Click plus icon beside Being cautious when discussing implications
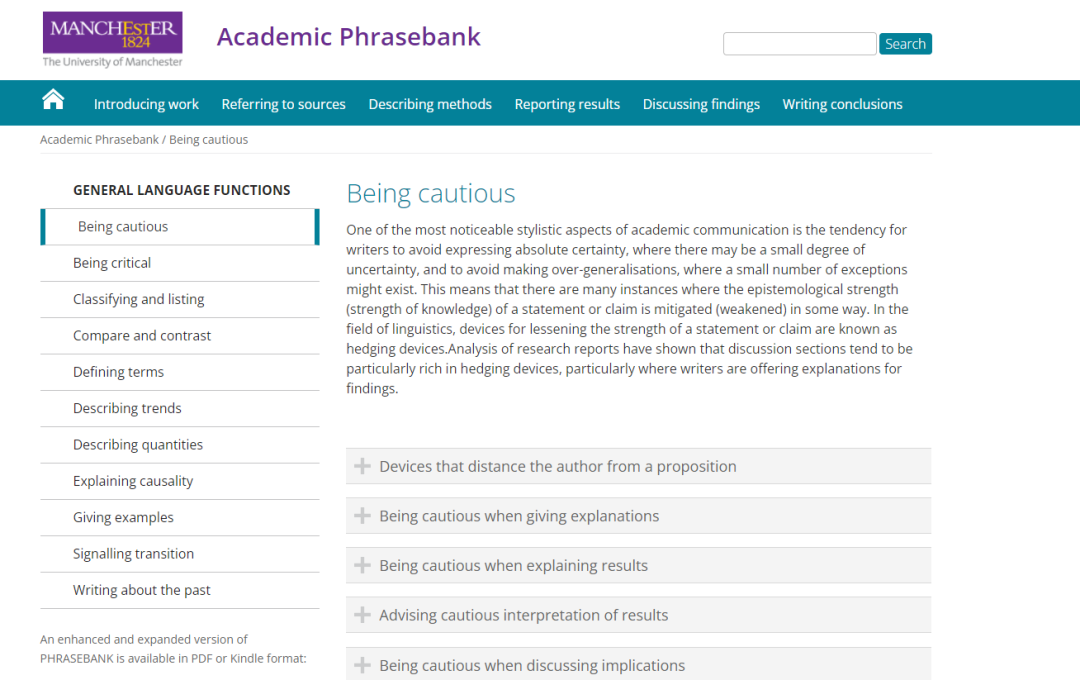Viewport: 1080px width, 680px height. coord(362,665)
